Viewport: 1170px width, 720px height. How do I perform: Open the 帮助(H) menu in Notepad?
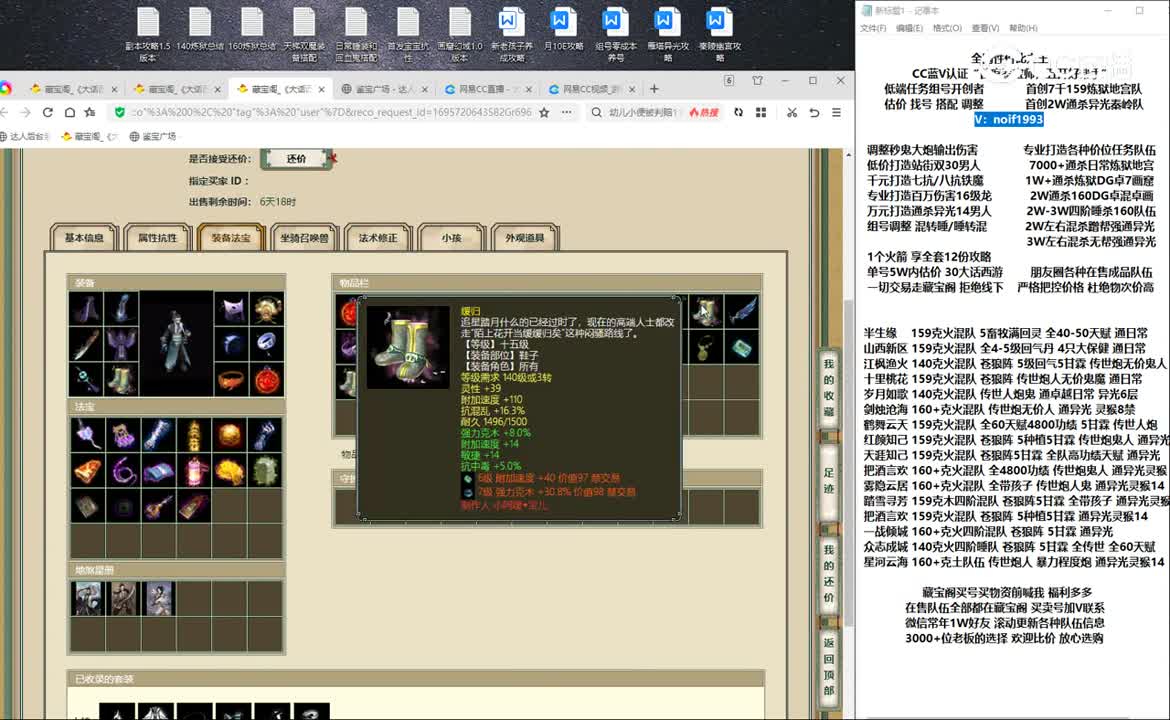point(1023,28)
